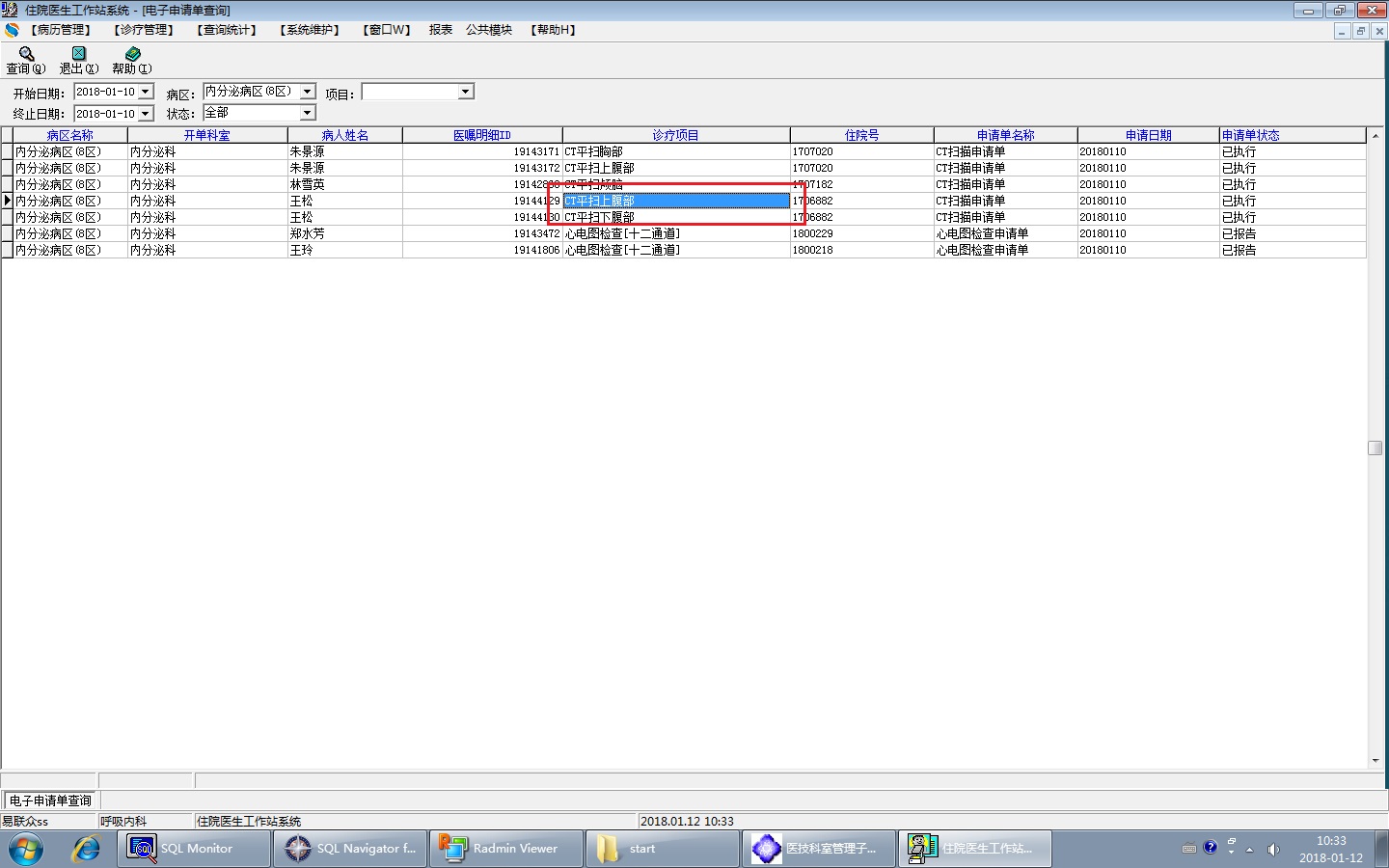Click the Windows Start orb
Image resolution: width=1389 pixels, height=868 pixels.
[26, 849]
